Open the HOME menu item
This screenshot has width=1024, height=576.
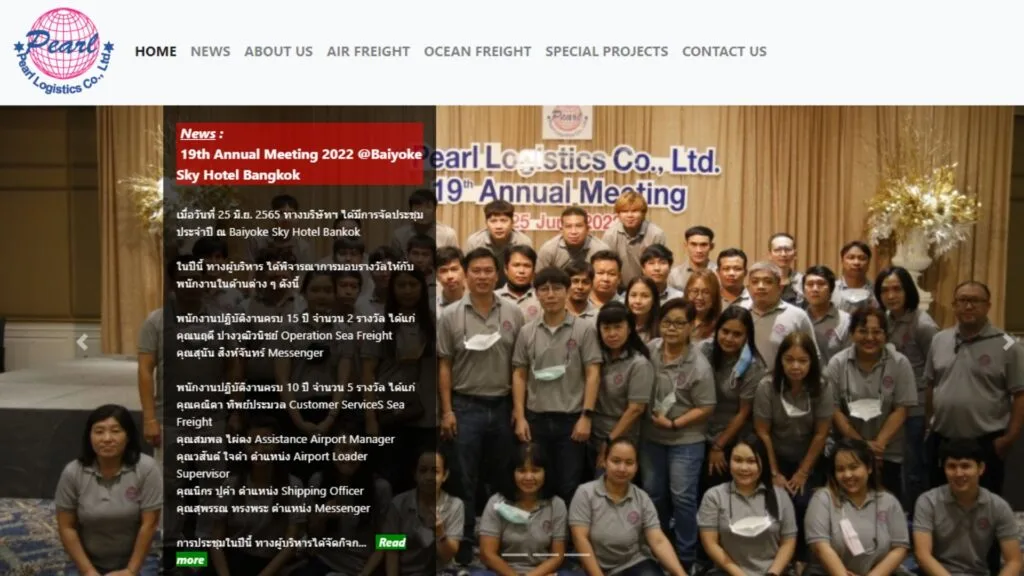click(x=155, y=51)
